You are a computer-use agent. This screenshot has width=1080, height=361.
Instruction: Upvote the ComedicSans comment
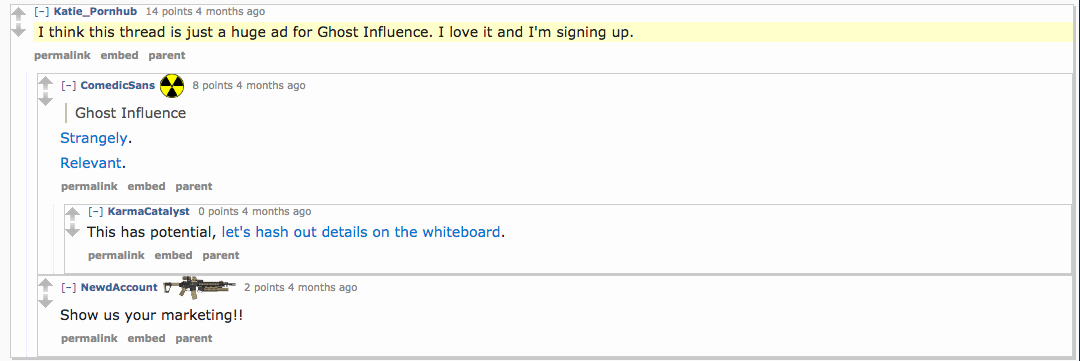[45, 84]
